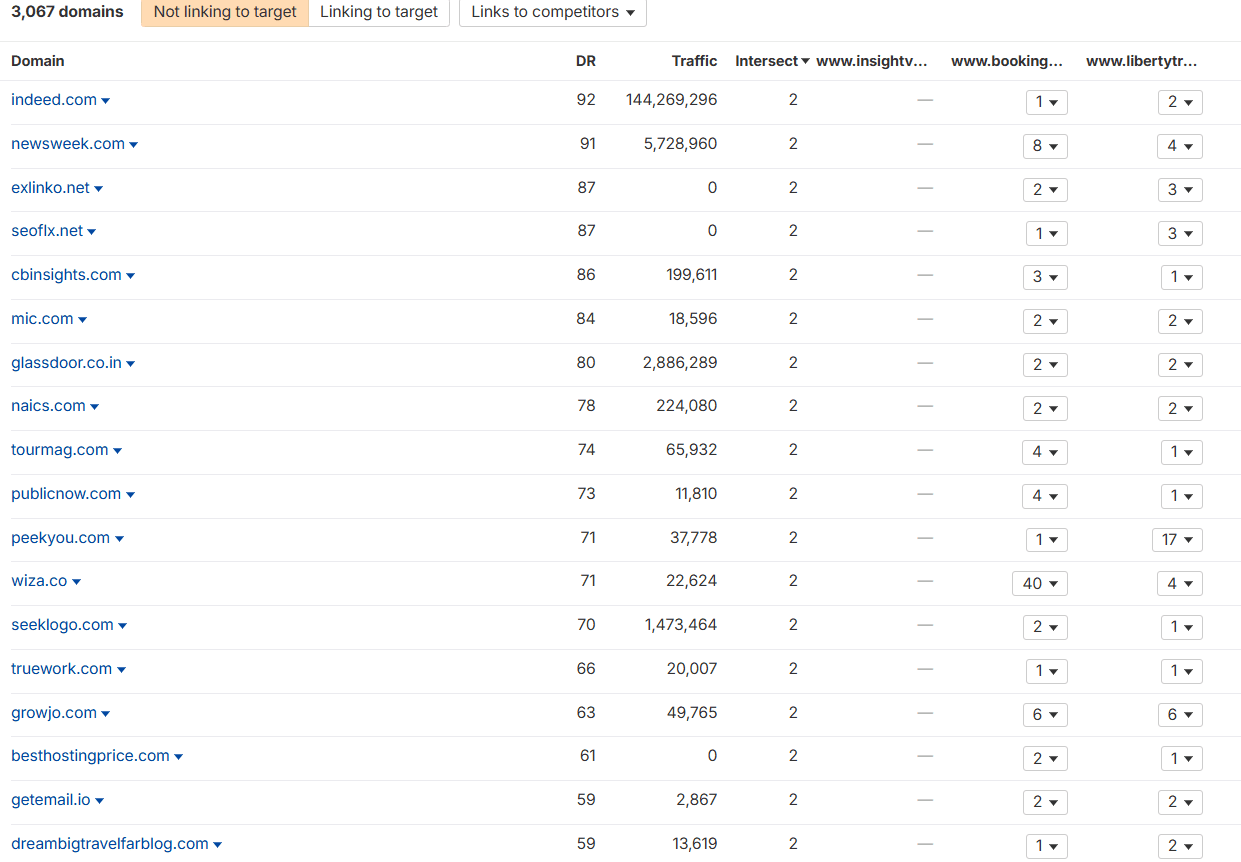Screen dimensions: 1241x862
Task: Open libertytr dropdown showing 17 for peekyou.com
Action: pos(1178,540)
